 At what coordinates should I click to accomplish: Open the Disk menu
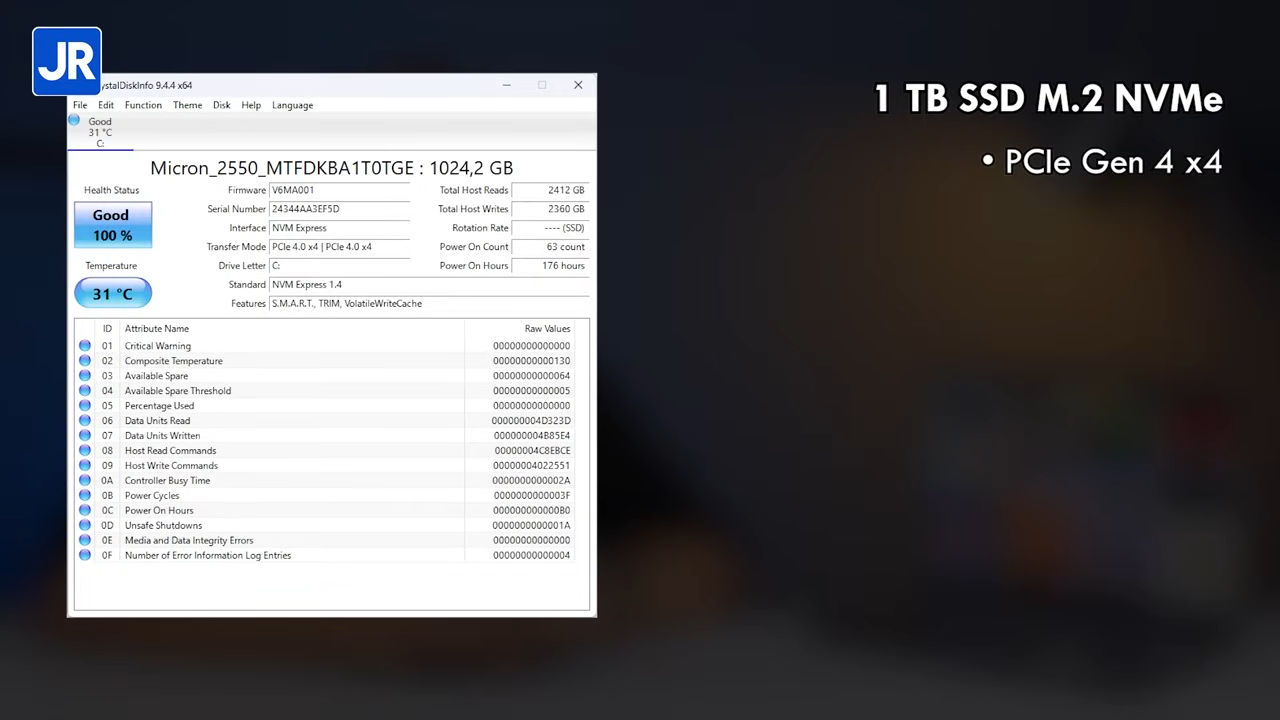pos(222,105)
